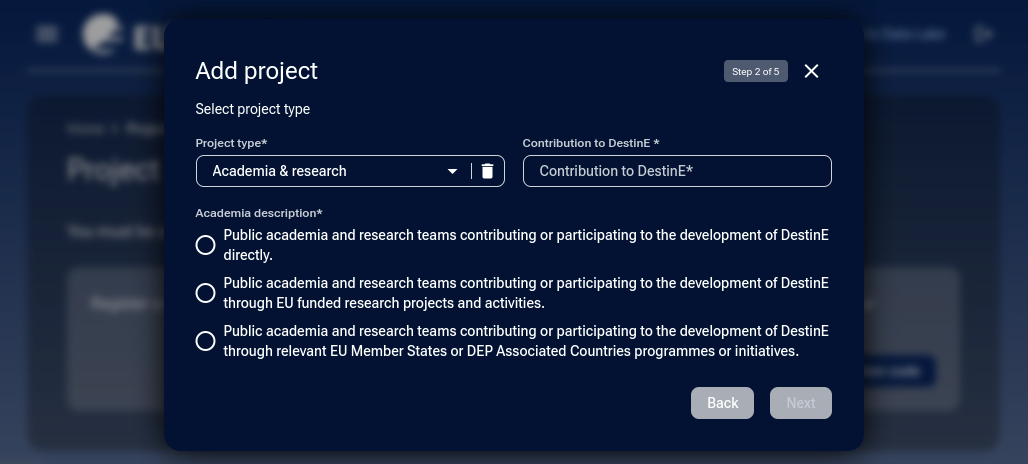Click the Step 2 of 5 badge
The height and width of the screenshot is (464, 1028).
pos(755,72)
